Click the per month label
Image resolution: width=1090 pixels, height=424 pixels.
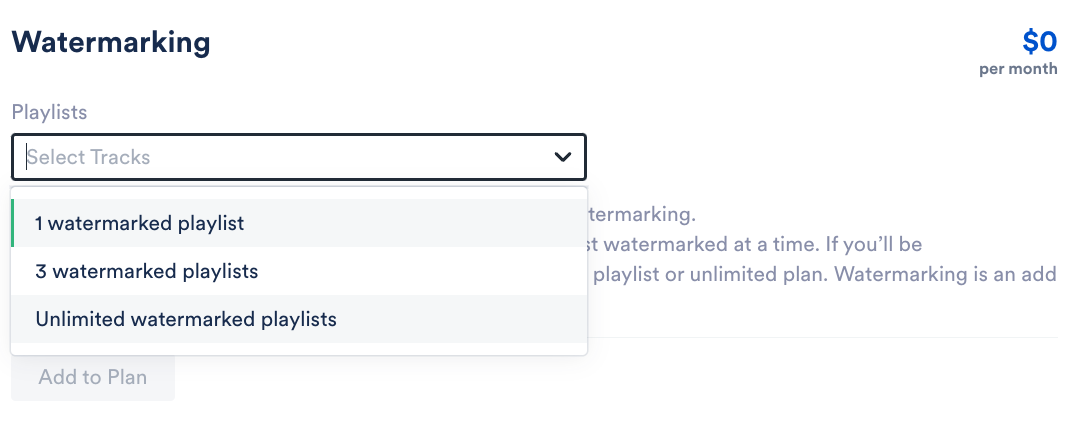(1018, 69)
